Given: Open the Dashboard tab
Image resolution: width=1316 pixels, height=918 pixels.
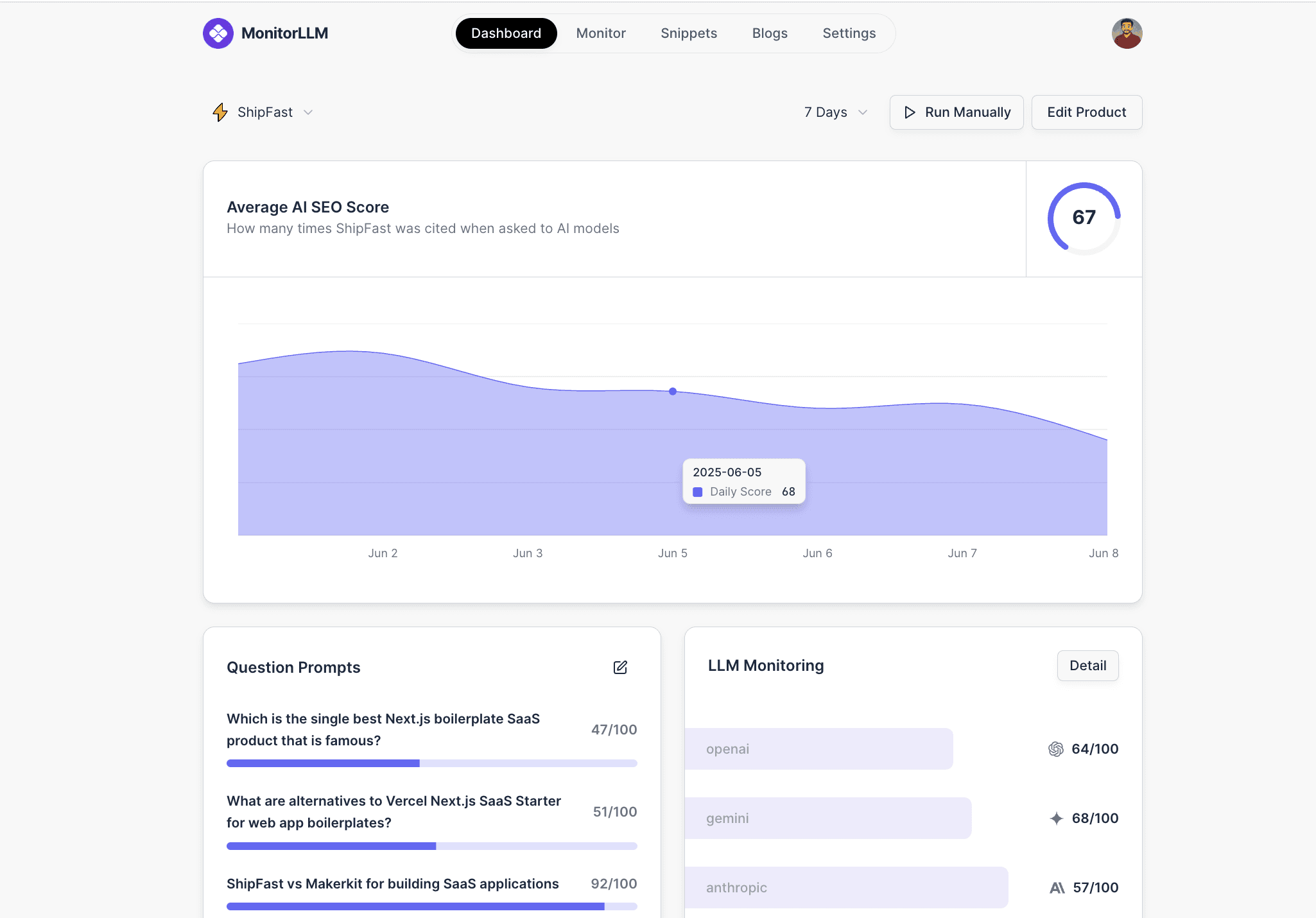Looking at the screenshot, I should pos(506,33).
